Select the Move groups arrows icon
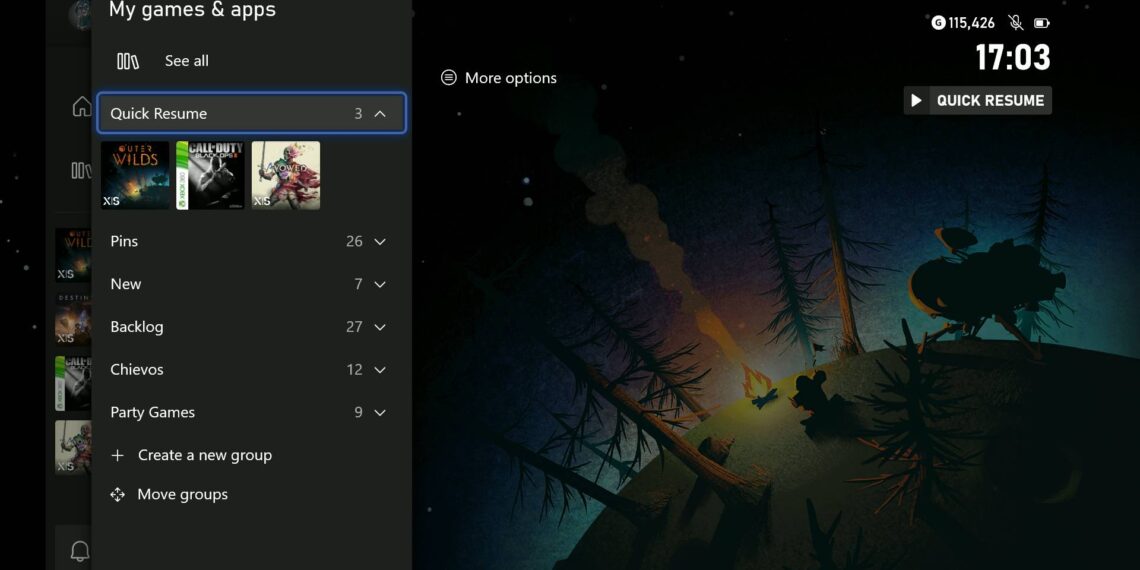 118,495
